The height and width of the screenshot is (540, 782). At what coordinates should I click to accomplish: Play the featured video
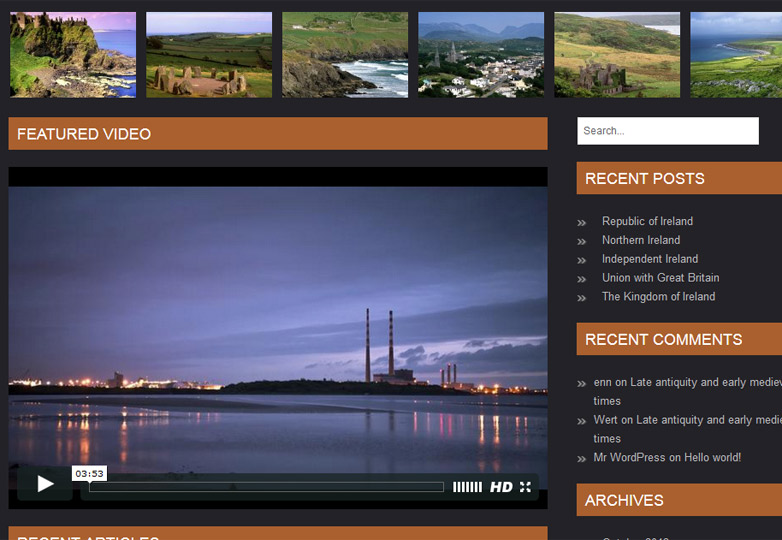click(45, 484)
